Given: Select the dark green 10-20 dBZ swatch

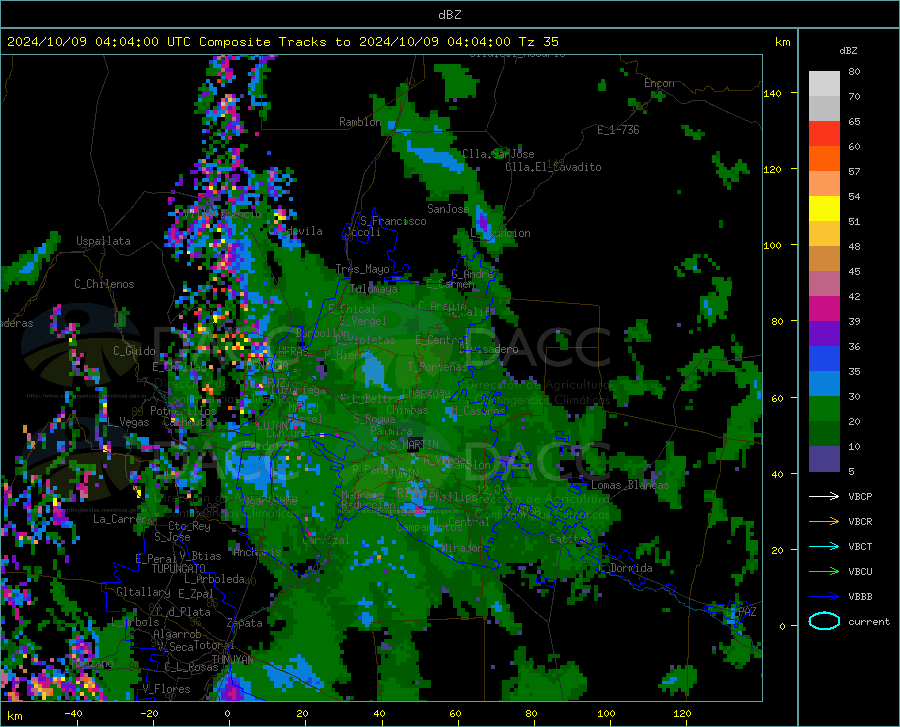Looking at the screenshot, I should (824, 434).
